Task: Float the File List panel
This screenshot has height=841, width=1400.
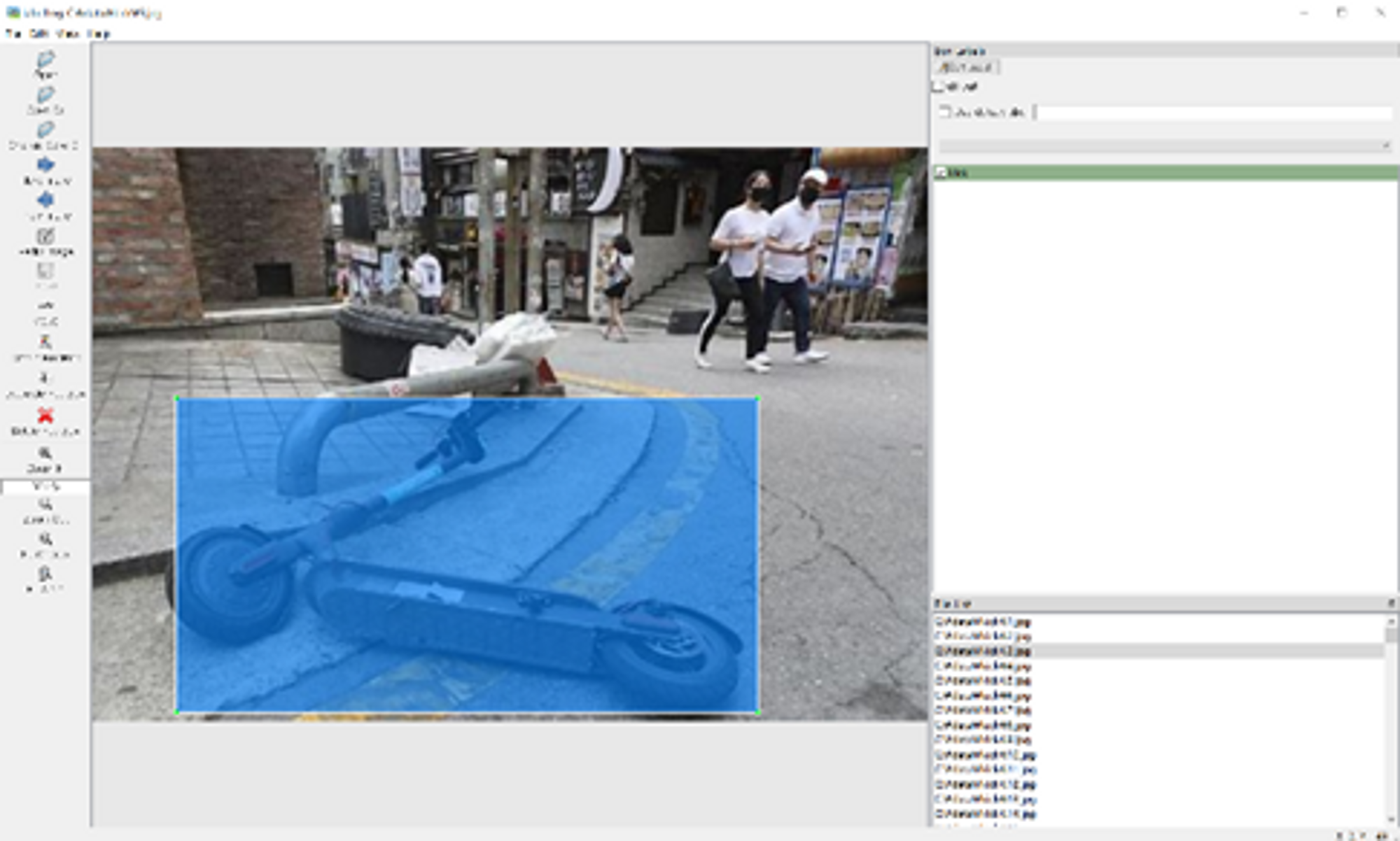Action: 1390,603
